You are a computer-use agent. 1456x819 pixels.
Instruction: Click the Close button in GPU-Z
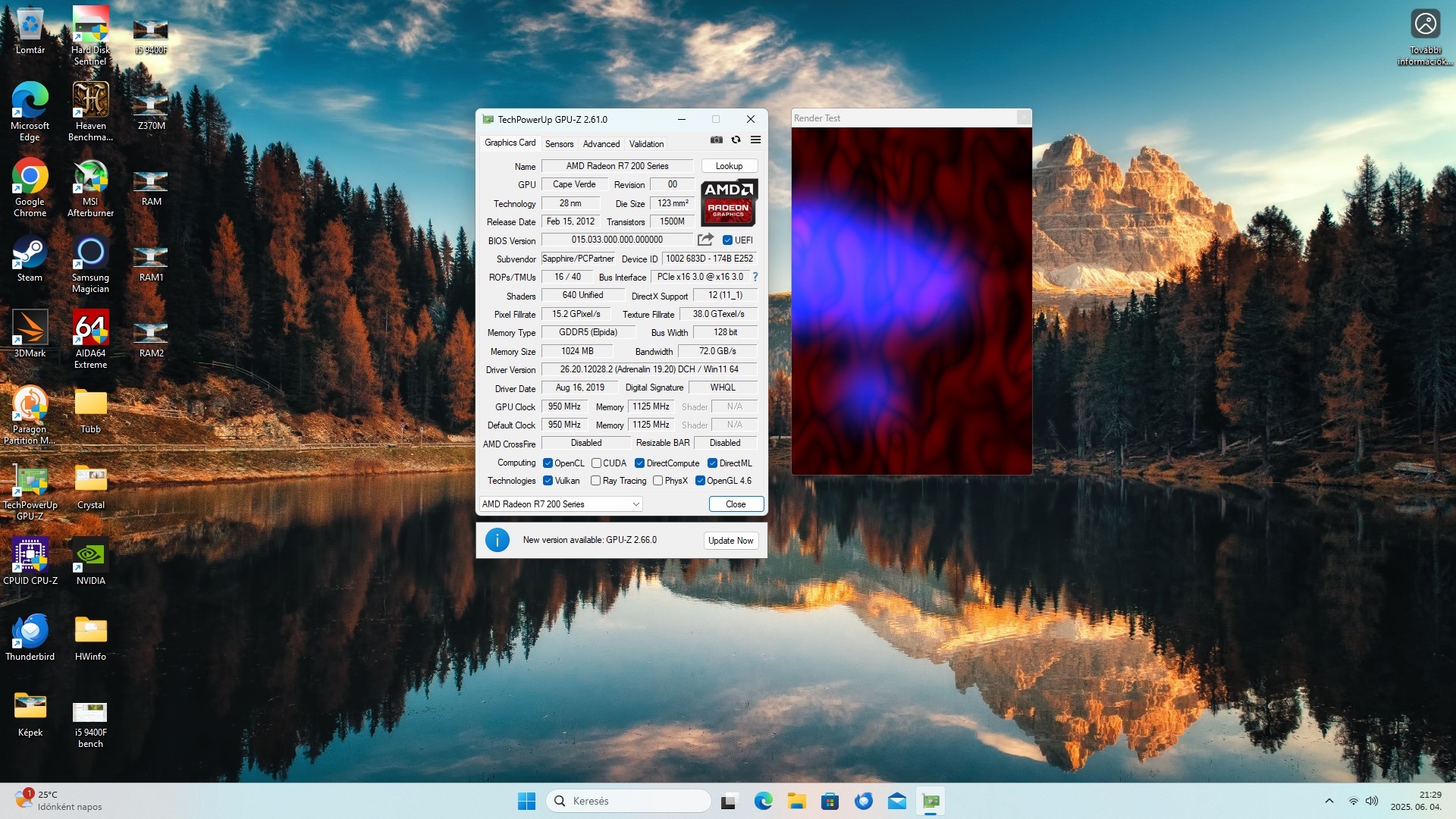point(736,504)
